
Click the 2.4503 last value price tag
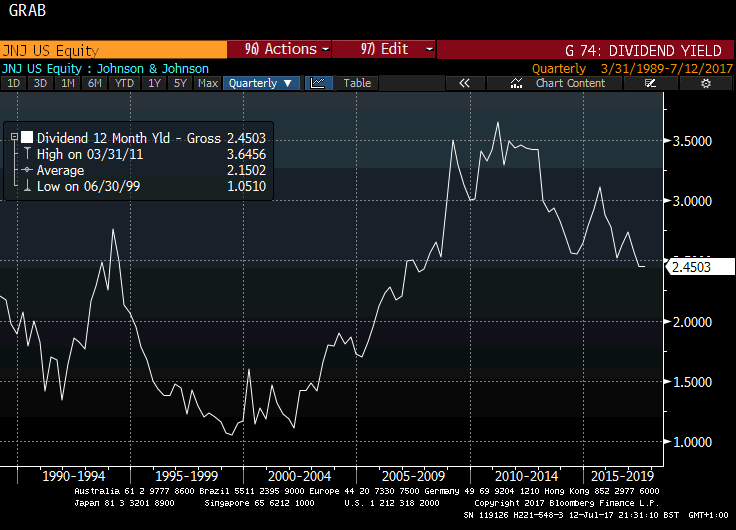tap(700, 267)
